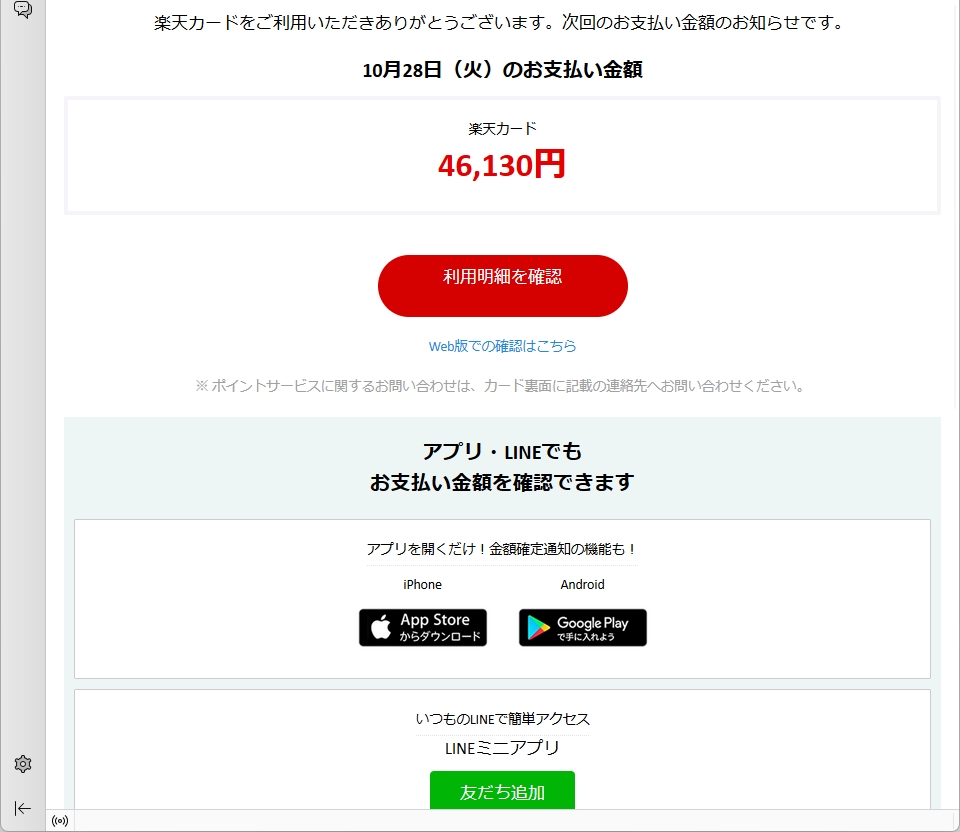Image resolution: width=960 pixels, height=832 pixels.
Task: Collapse the sidebar with the arrow icon
Action: pyautogui.click(x=23, y=808)
